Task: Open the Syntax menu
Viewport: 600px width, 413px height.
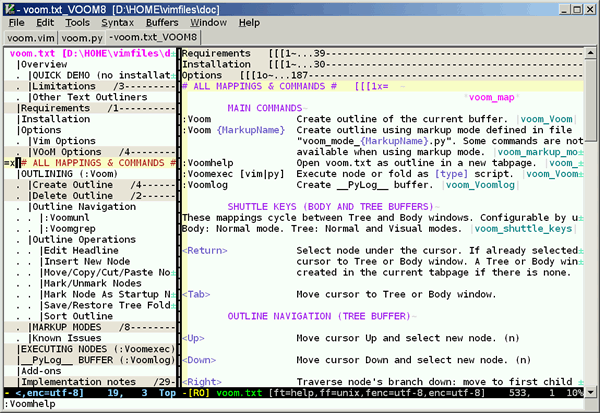Action: pos(117,21)
